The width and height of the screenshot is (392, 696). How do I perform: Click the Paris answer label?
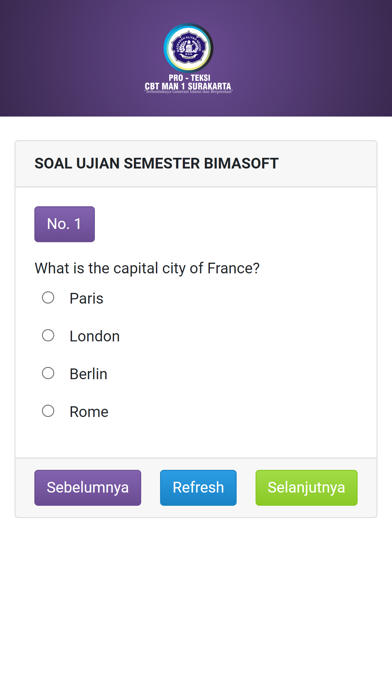click(x=86, y=298)
